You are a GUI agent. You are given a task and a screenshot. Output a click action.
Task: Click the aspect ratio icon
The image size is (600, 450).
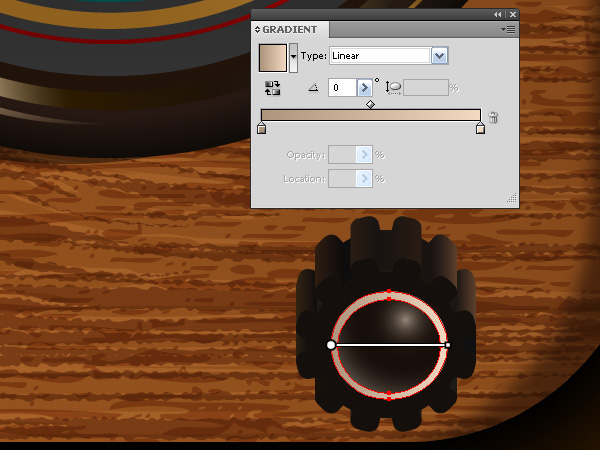[393, 88]
